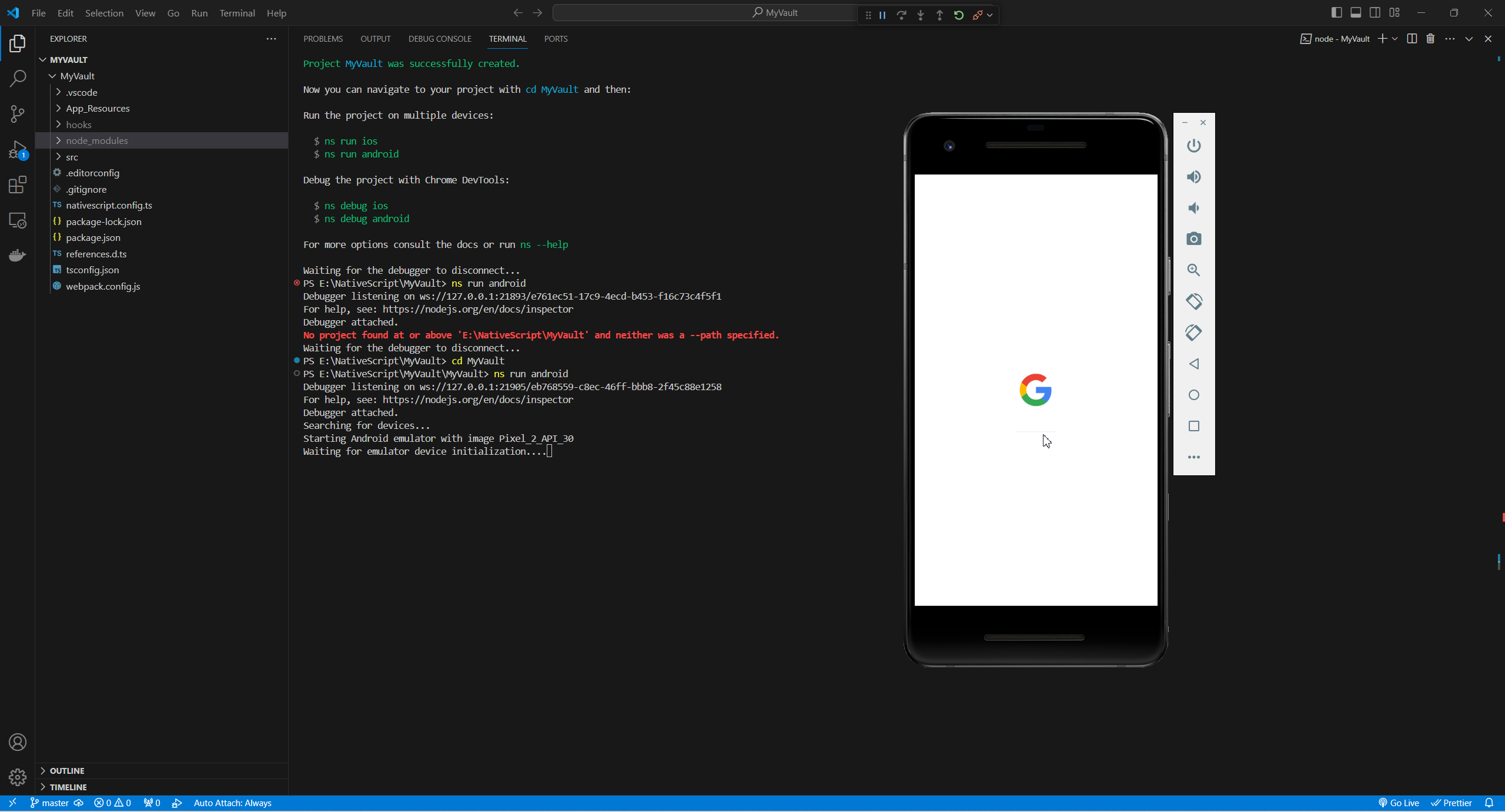Open the Docker sidebar view

coord(18,256)
